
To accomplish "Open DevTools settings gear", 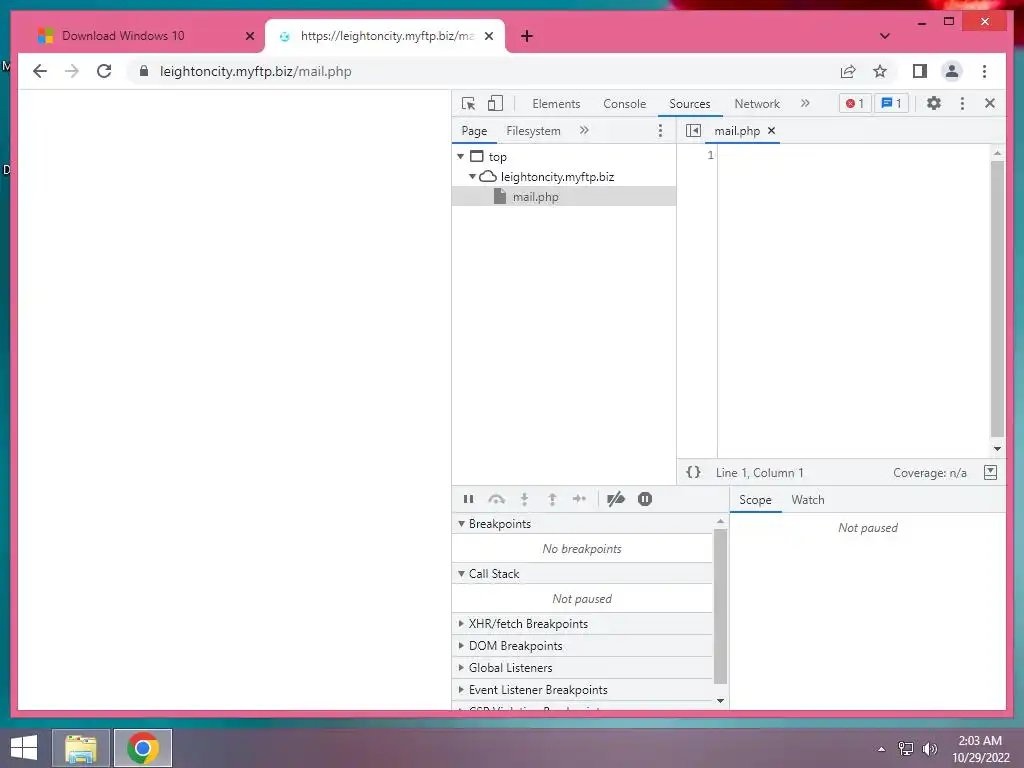I will tap(934, 103).
